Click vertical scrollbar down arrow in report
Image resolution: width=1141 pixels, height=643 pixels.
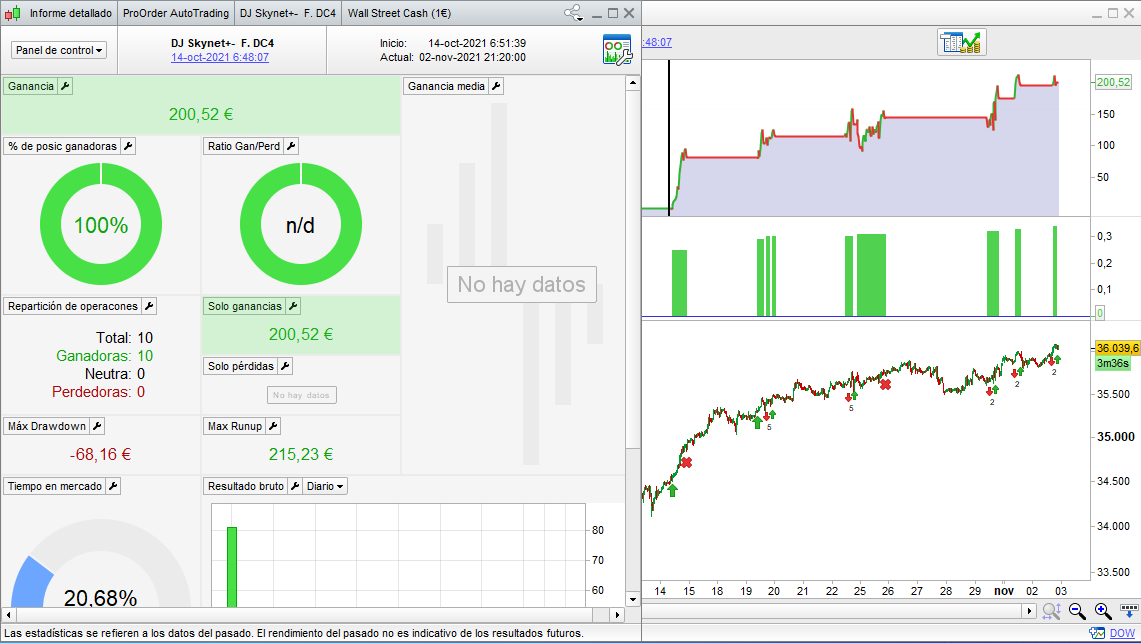pos(633,600)
